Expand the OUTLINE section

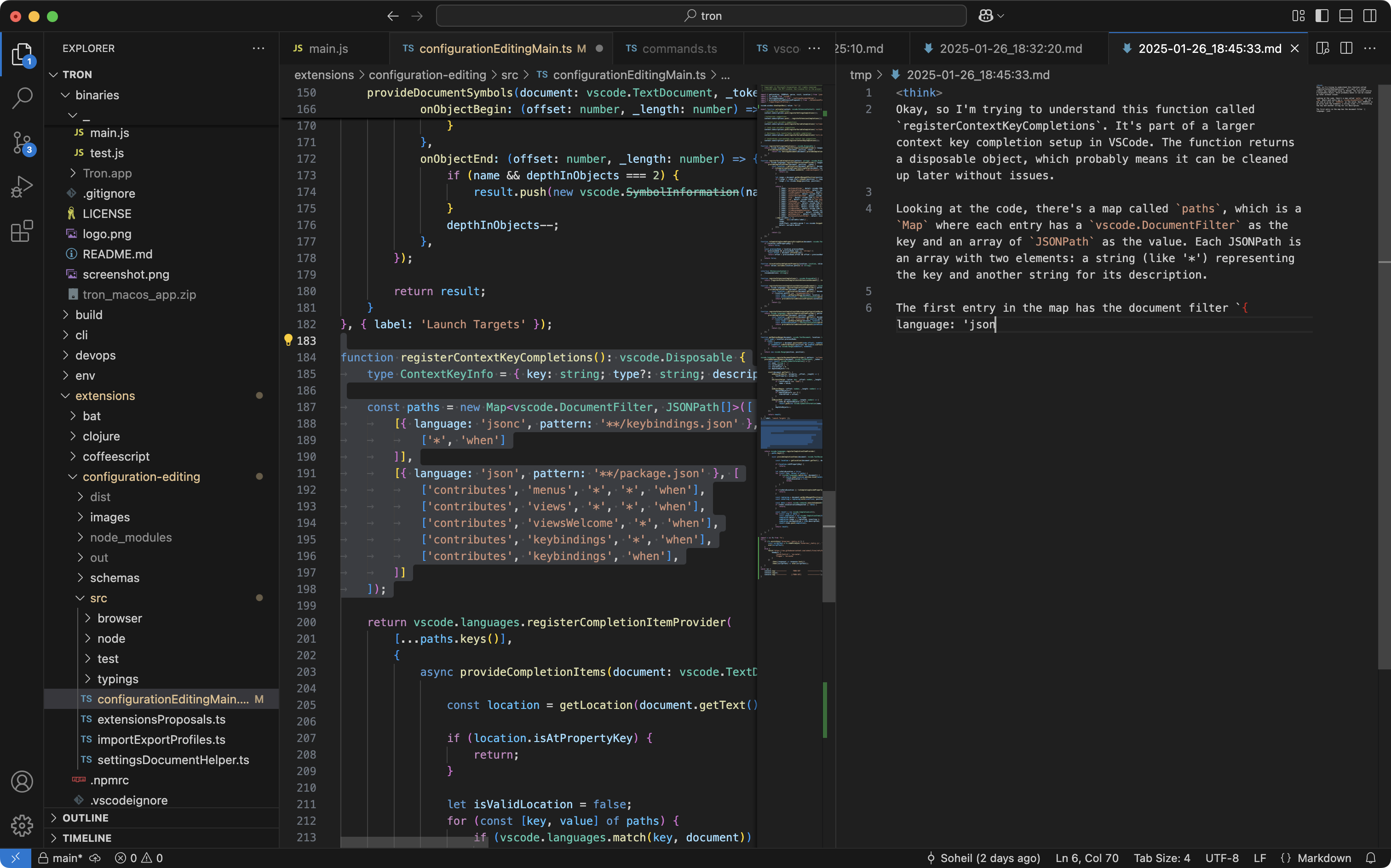[85, 817]
